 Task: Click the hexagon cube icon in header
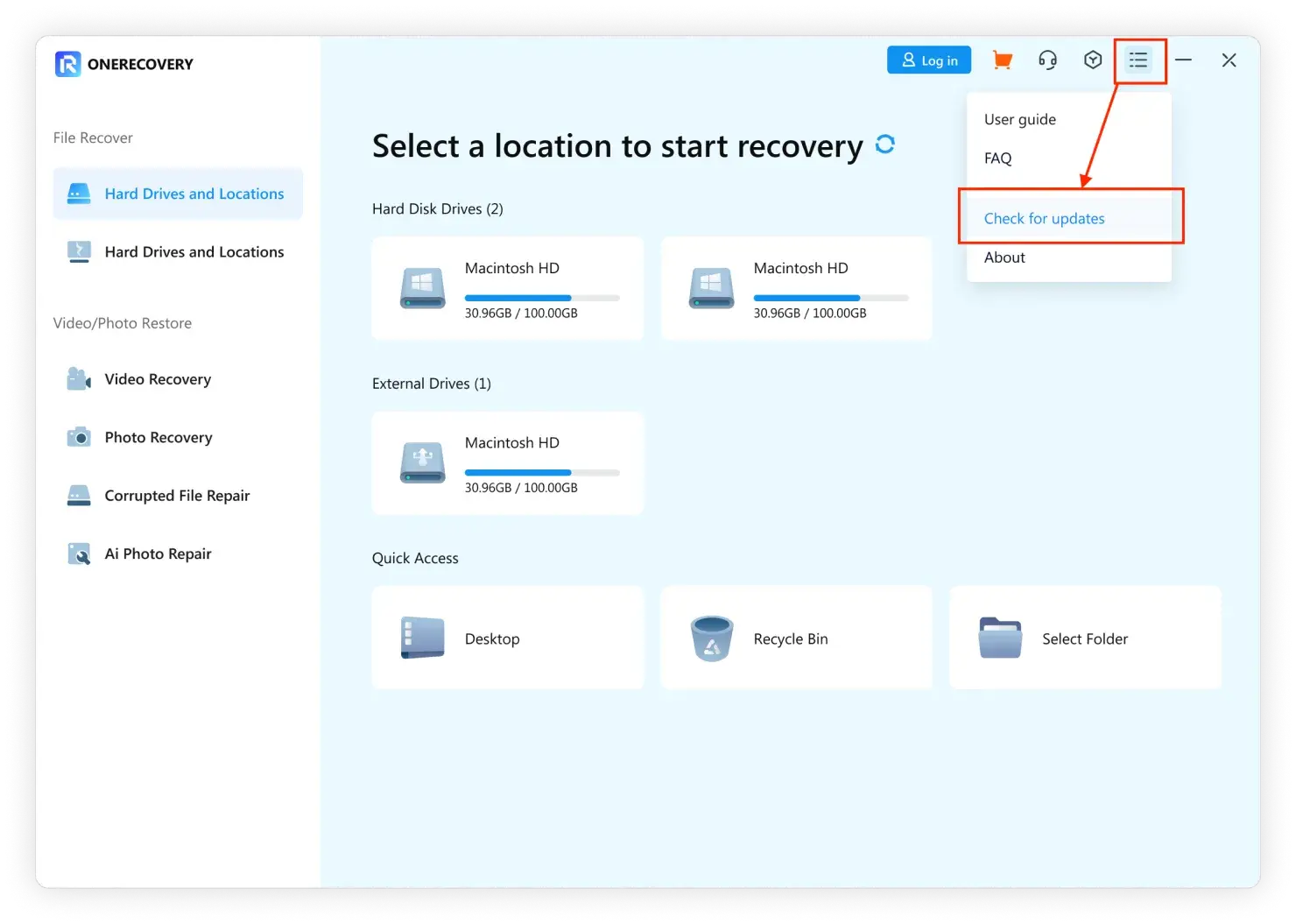[x=1093, y=60]
